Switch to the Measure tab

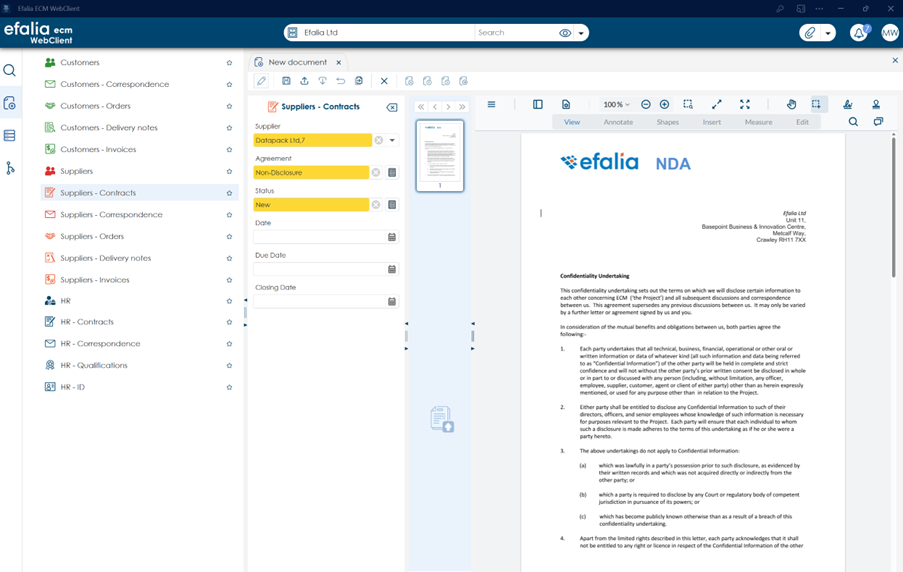(x=758, y=122)
